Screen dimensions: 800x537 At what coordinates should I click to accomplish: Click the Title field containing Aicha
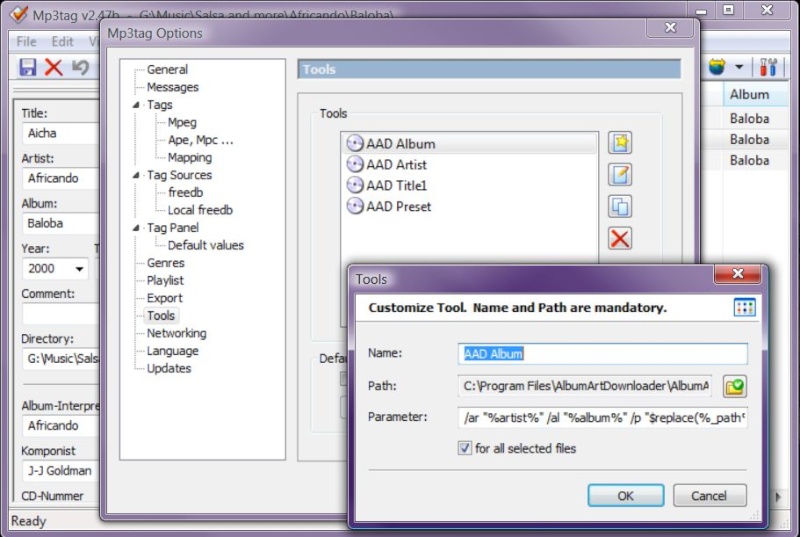pyautogui.click(x=61, y=134)
